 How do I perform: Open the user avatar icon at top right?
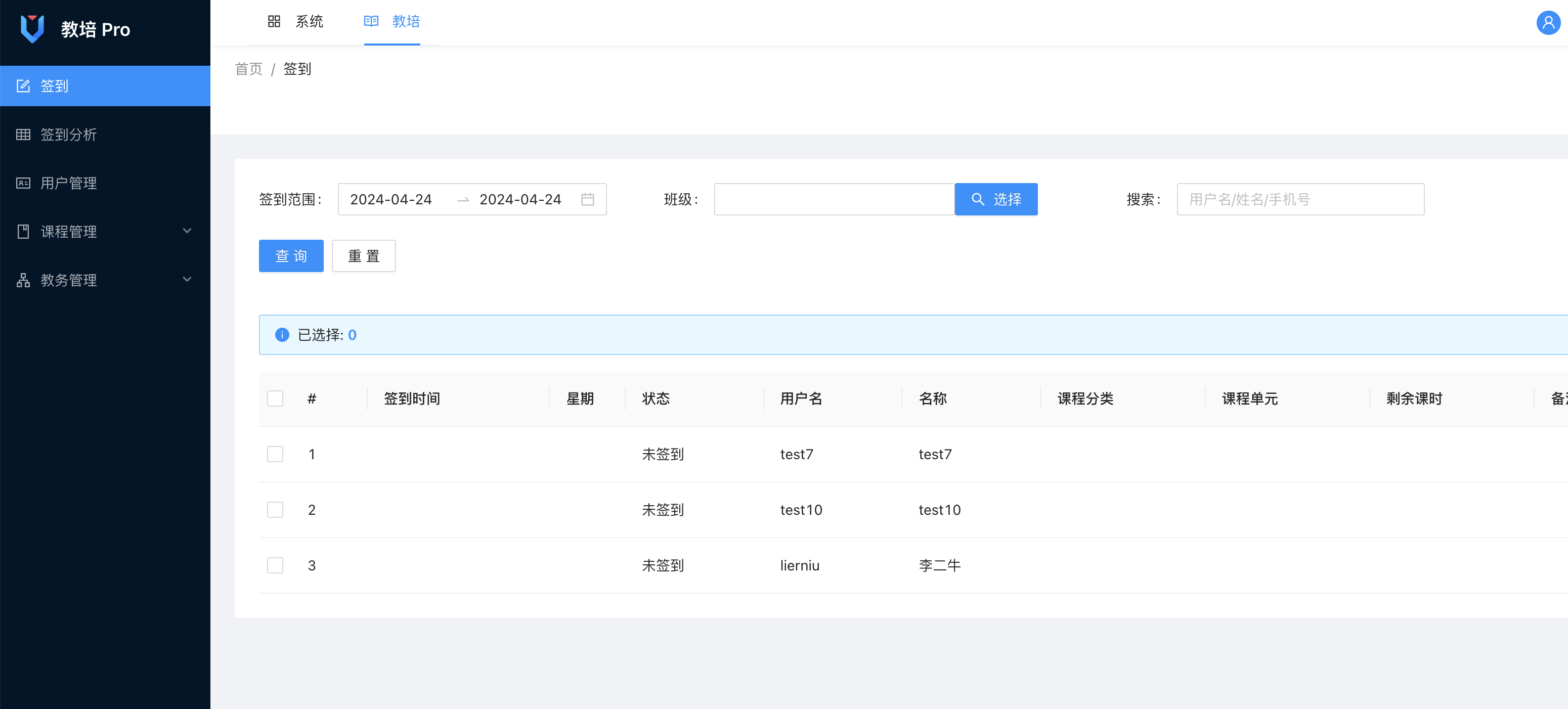tap(1548, 23)
